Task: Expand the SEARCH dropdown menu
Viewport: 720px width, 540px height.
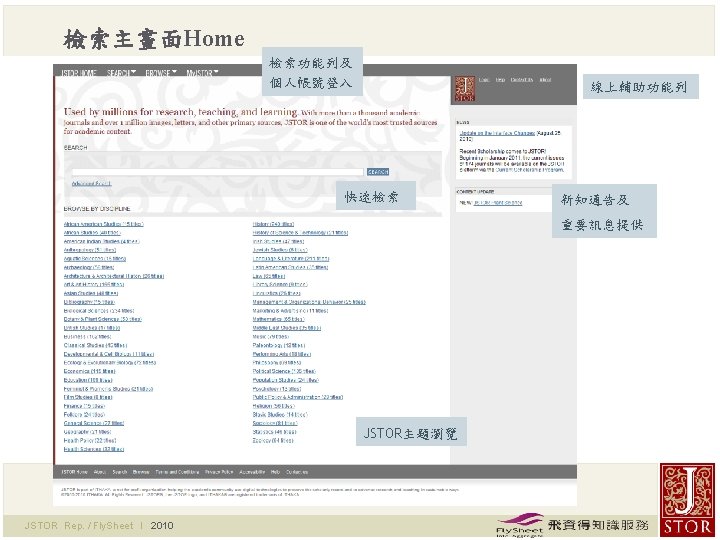Action: click(x=121, y=73)
